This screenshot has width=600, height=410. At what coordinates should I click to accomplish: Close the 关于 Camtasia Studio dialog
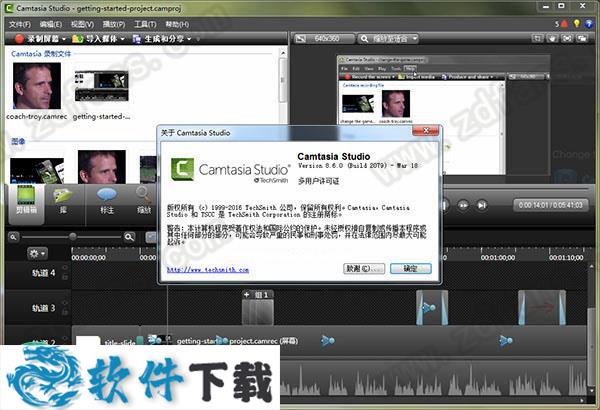click(x=426, y=131)
